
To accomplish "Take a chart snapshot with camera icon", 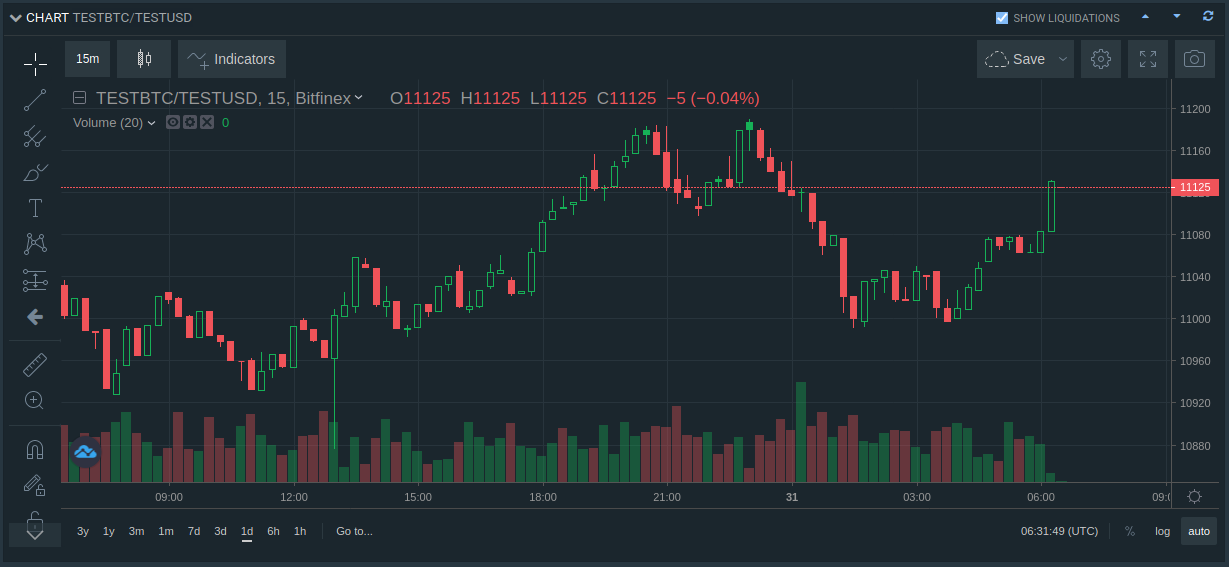I will (1194, 59).
